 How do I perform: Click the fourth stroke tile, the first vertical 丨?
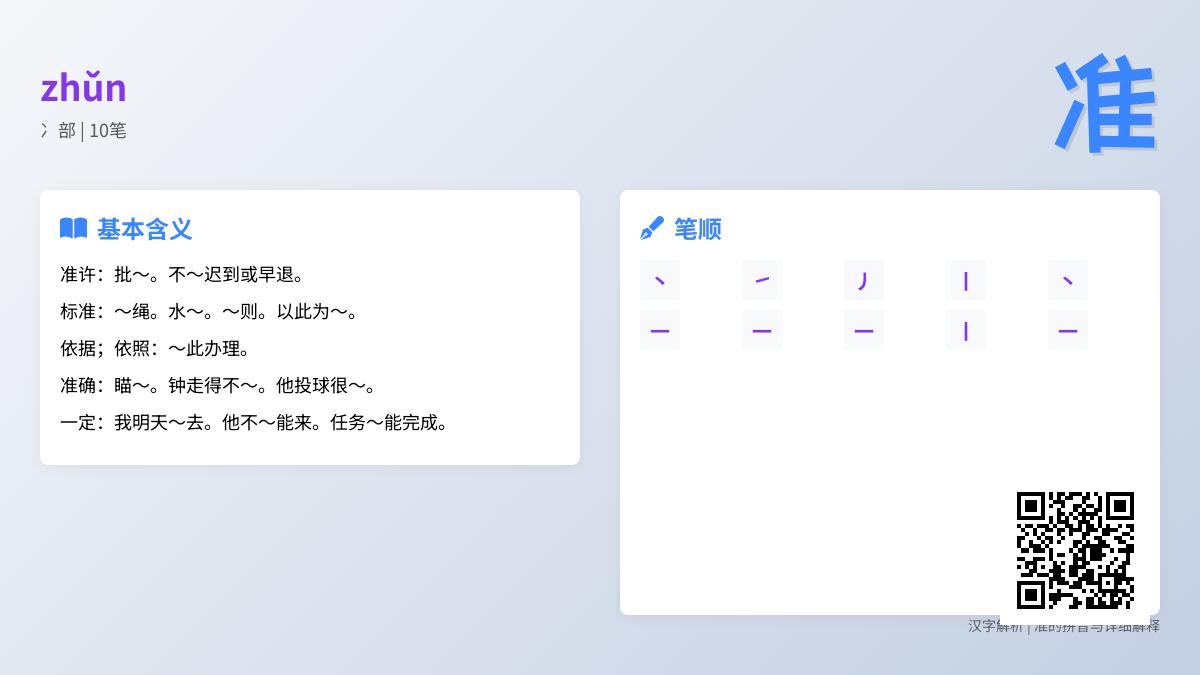tap(966, 280)
